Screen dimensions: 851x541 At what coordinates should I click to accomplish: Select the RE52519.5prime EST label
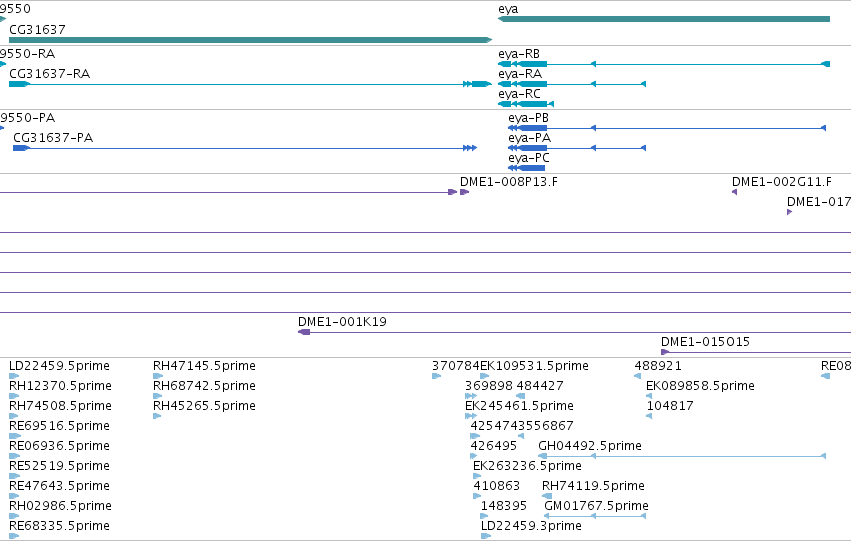[x=59, y=466]
